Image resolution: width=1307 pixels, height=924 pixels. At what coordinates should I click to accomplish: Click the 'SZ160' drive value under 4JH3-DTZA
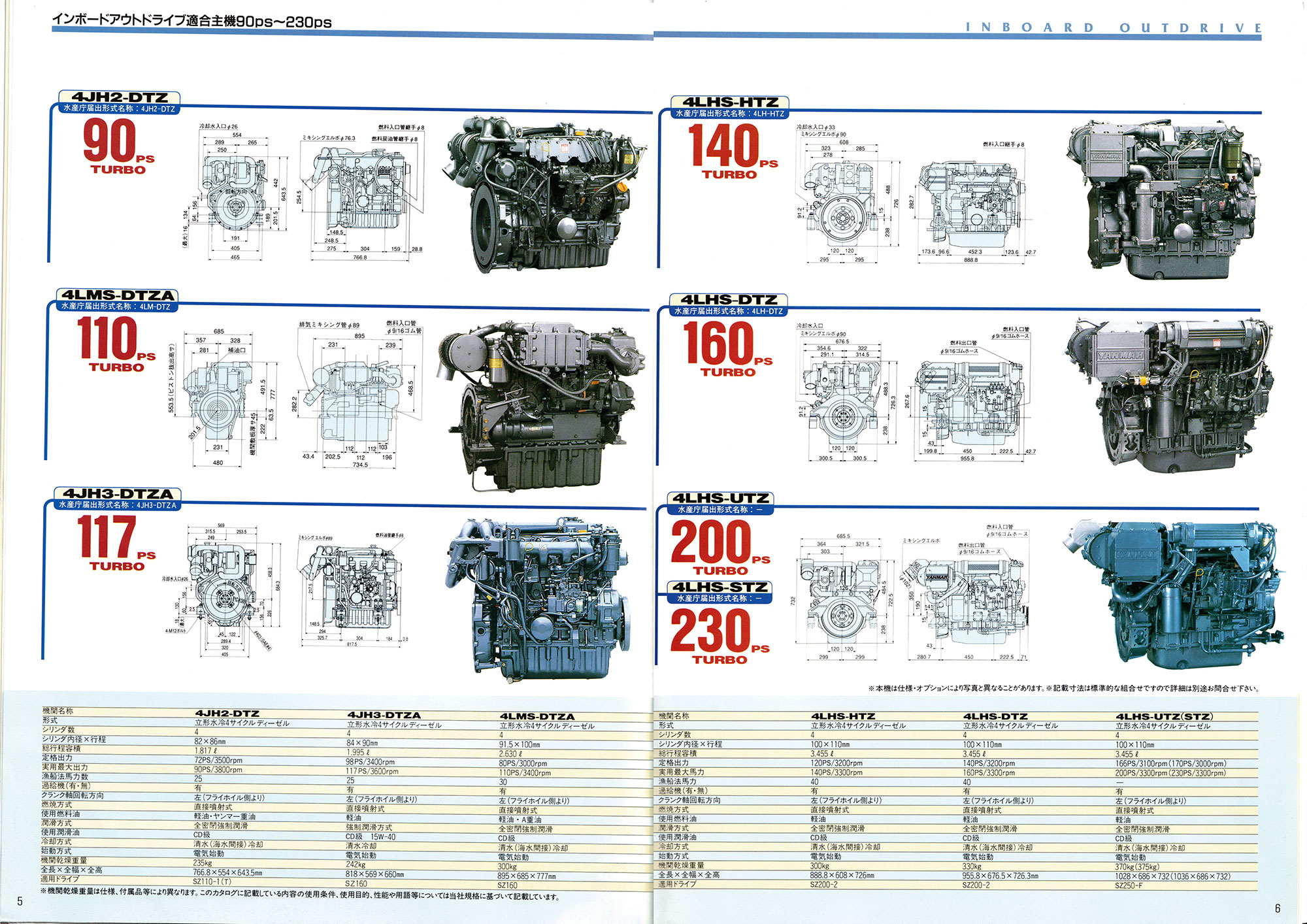[356, 883]
